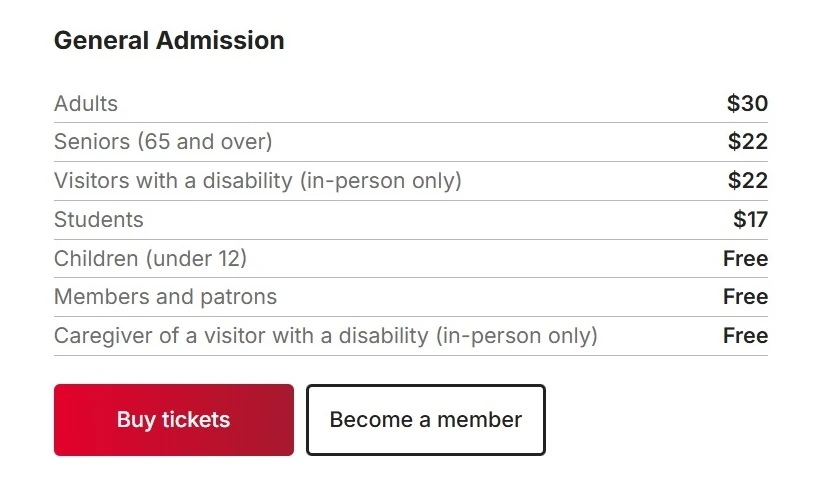Image resolution: width=820 pixels, height=490 pixels.
Task: Click the $22 price for visitors with disability
Action: 747,181
